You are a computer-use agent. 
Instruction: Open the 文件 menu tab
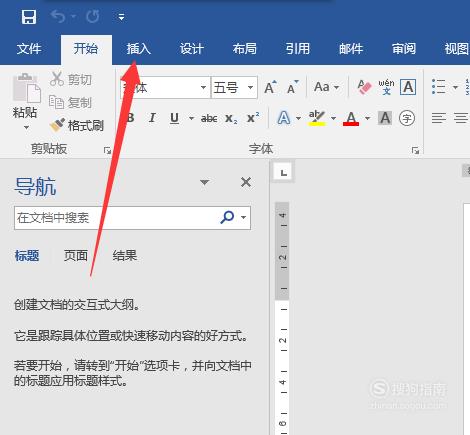point(29,49)
